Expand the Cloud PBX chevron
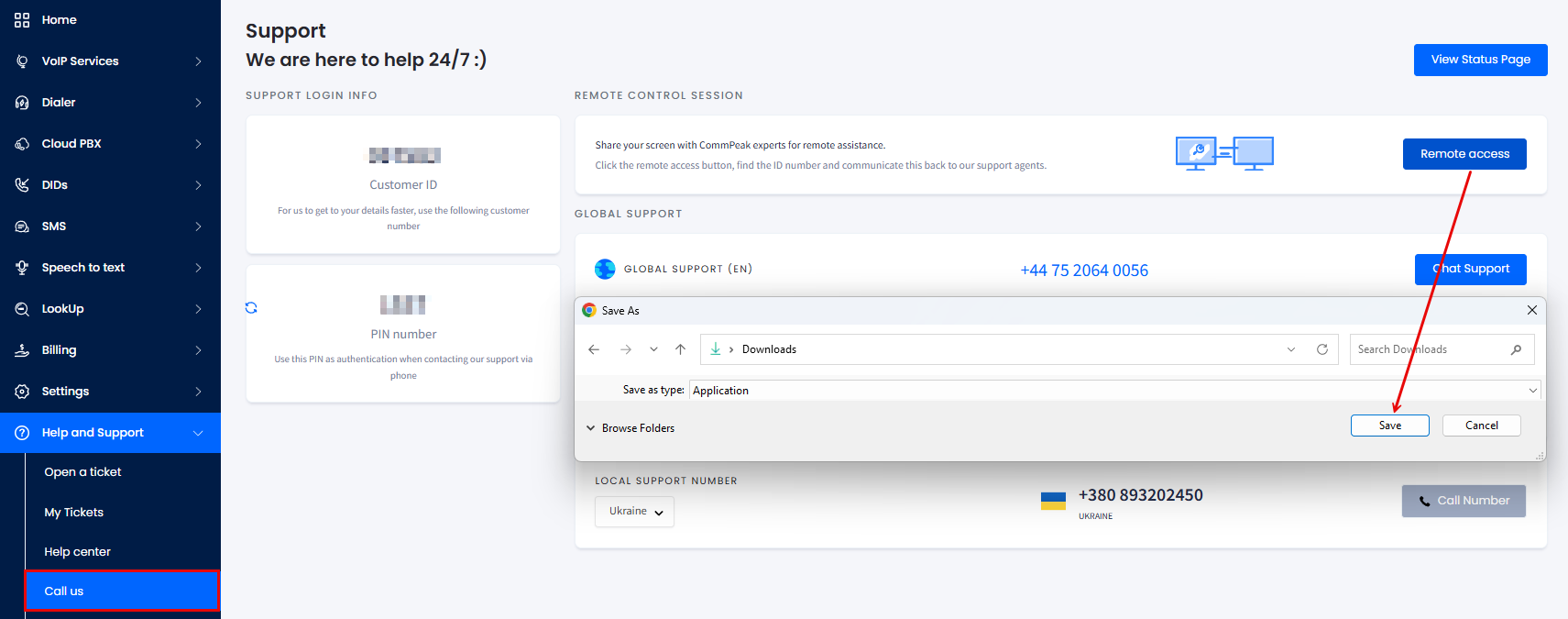This screenshot has height=619, width=1568. [198, 144]
